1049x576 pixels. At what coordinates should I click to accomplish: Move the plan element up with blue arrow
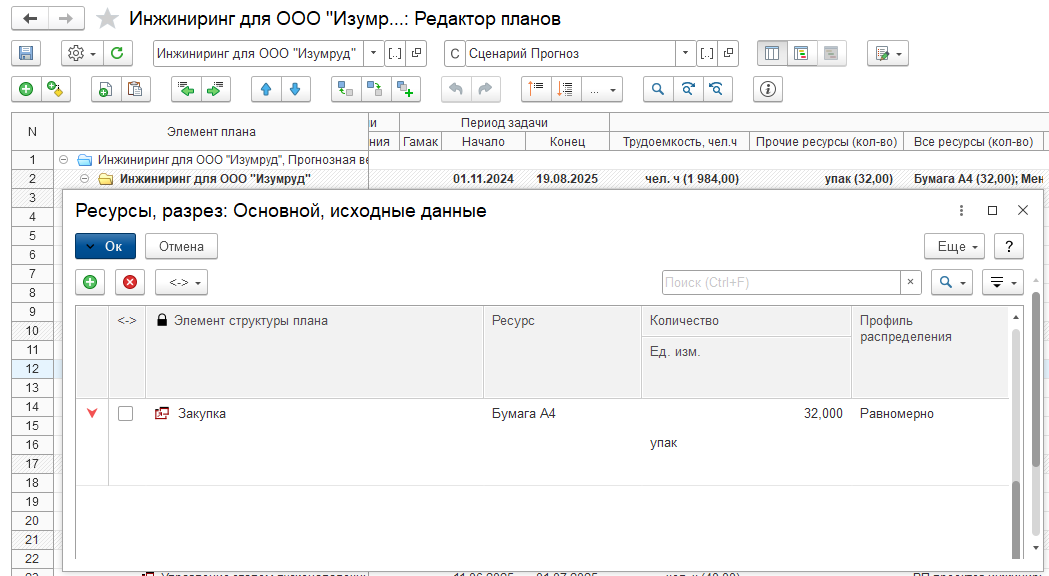click(266, 89)
